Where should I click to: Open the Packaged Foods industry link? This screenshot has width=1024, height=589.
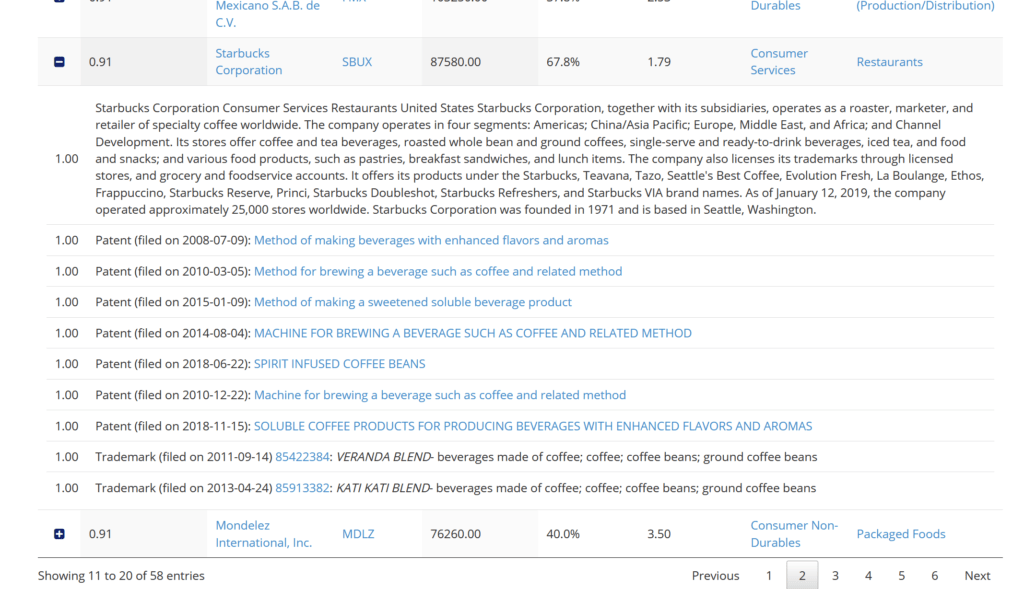pos(901,534)
